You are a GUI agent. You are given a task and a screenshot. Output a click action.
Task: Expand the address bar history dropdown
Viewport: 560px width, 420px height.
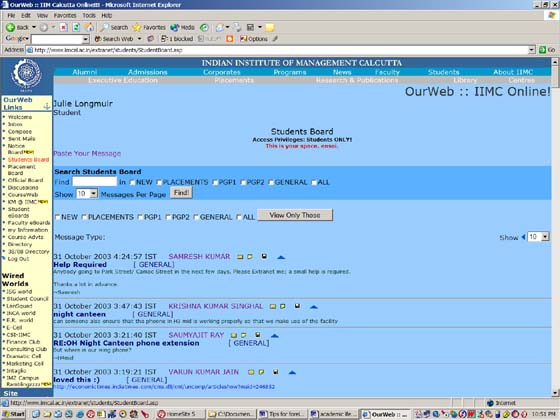tap(532, 50)
